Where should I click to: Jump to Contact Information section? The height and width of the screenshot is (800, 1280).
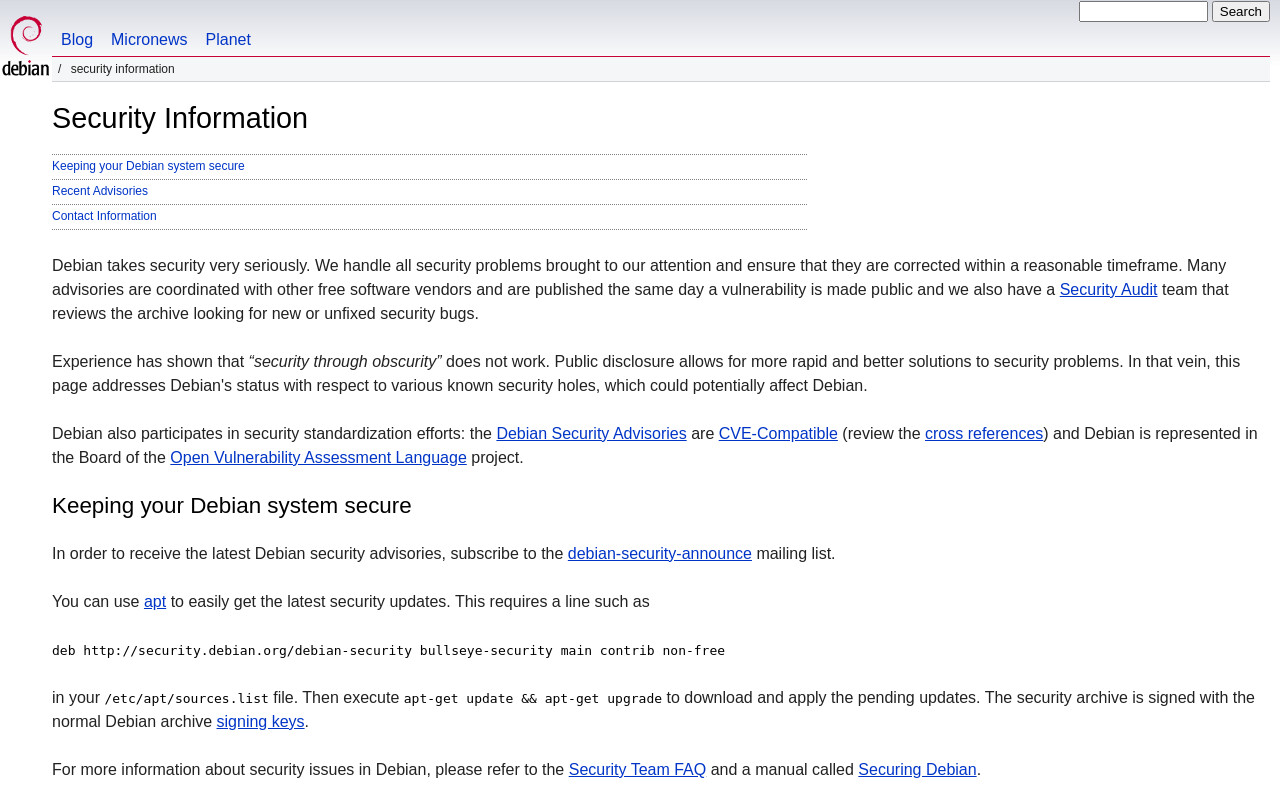coord(104,216)
